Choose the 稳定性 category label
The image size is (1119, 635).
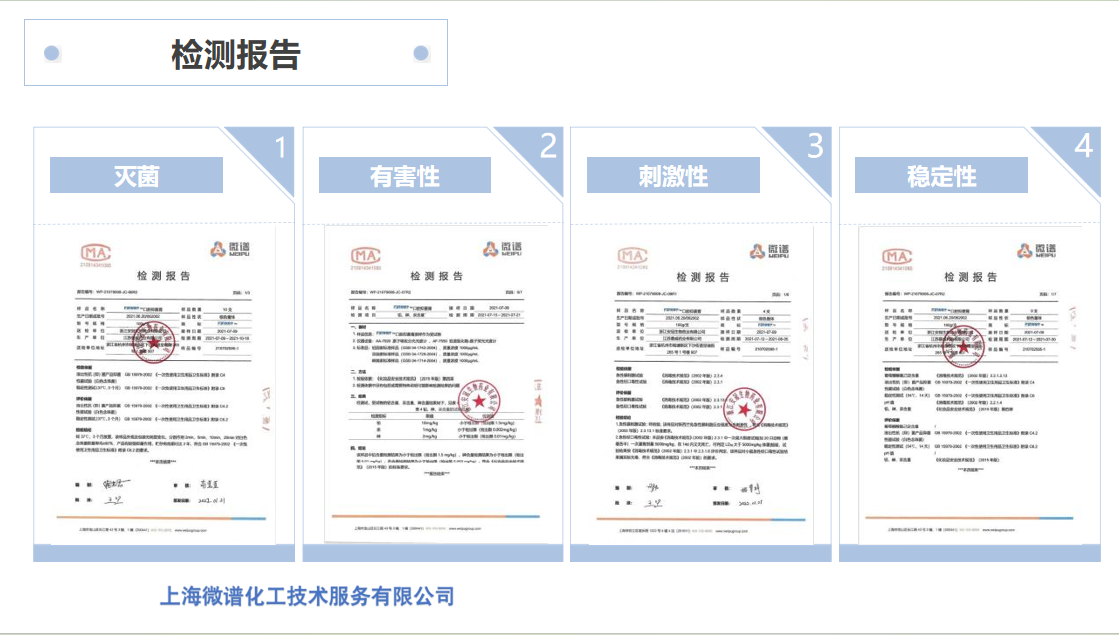point(940,176)
